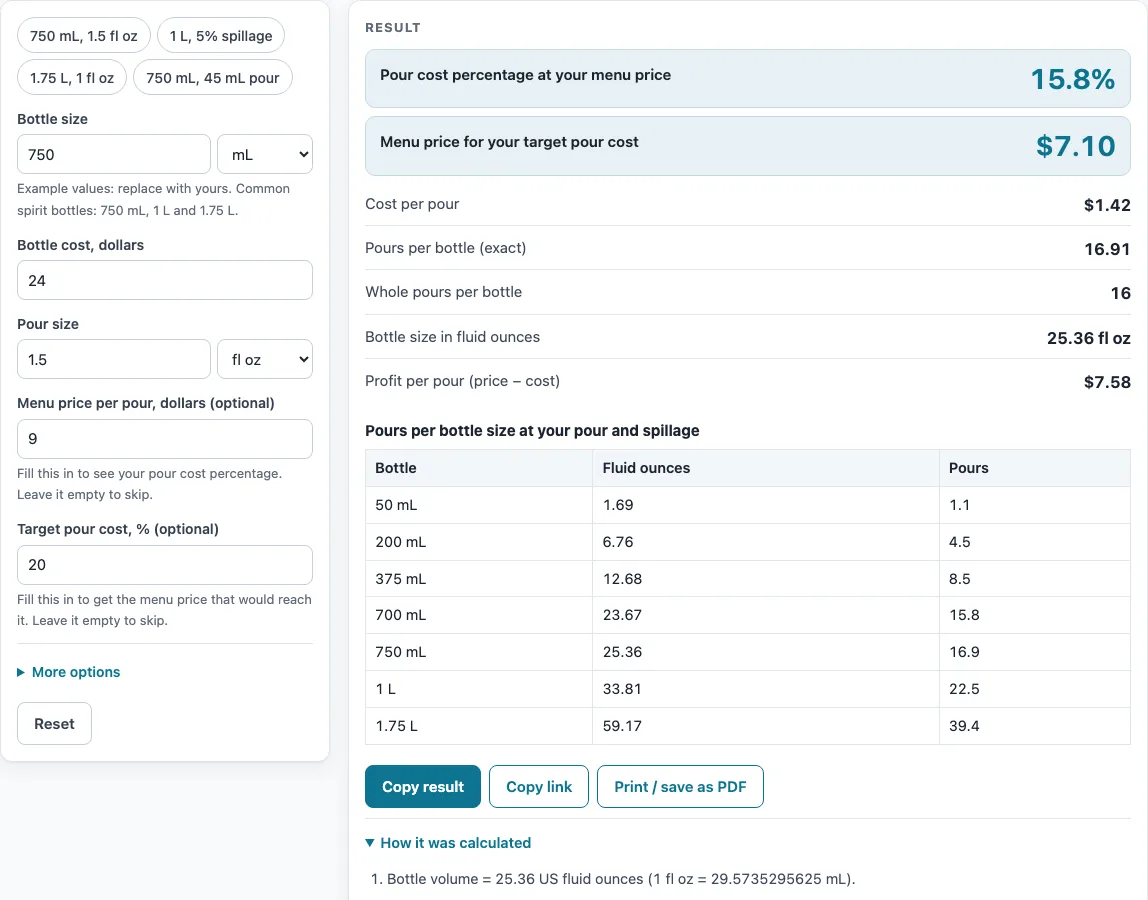Image resolution: width=1148 pixels, height=900 pixels.
Task: Focus the Pour size input field
Action: pos(114,360)
